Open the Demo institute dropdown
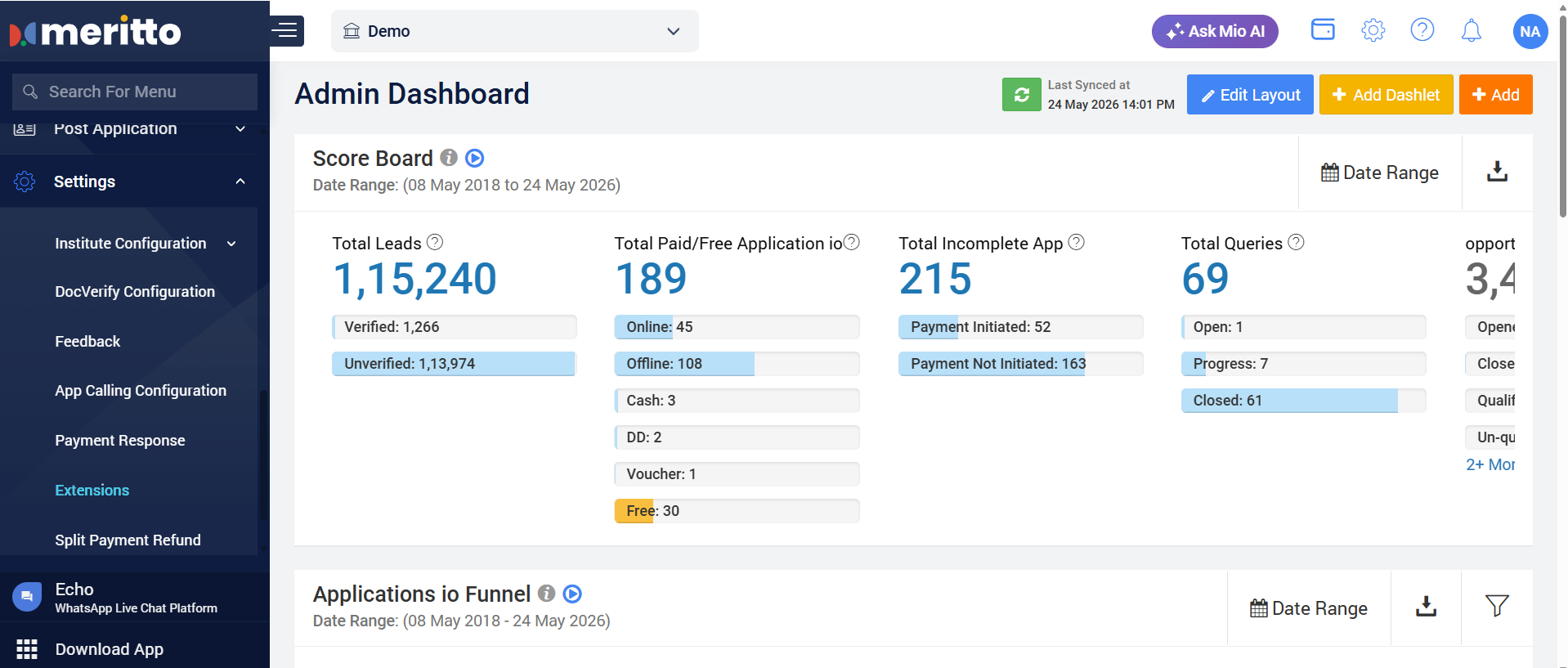This screenshot has height=668, width=1568. [515, 31]
